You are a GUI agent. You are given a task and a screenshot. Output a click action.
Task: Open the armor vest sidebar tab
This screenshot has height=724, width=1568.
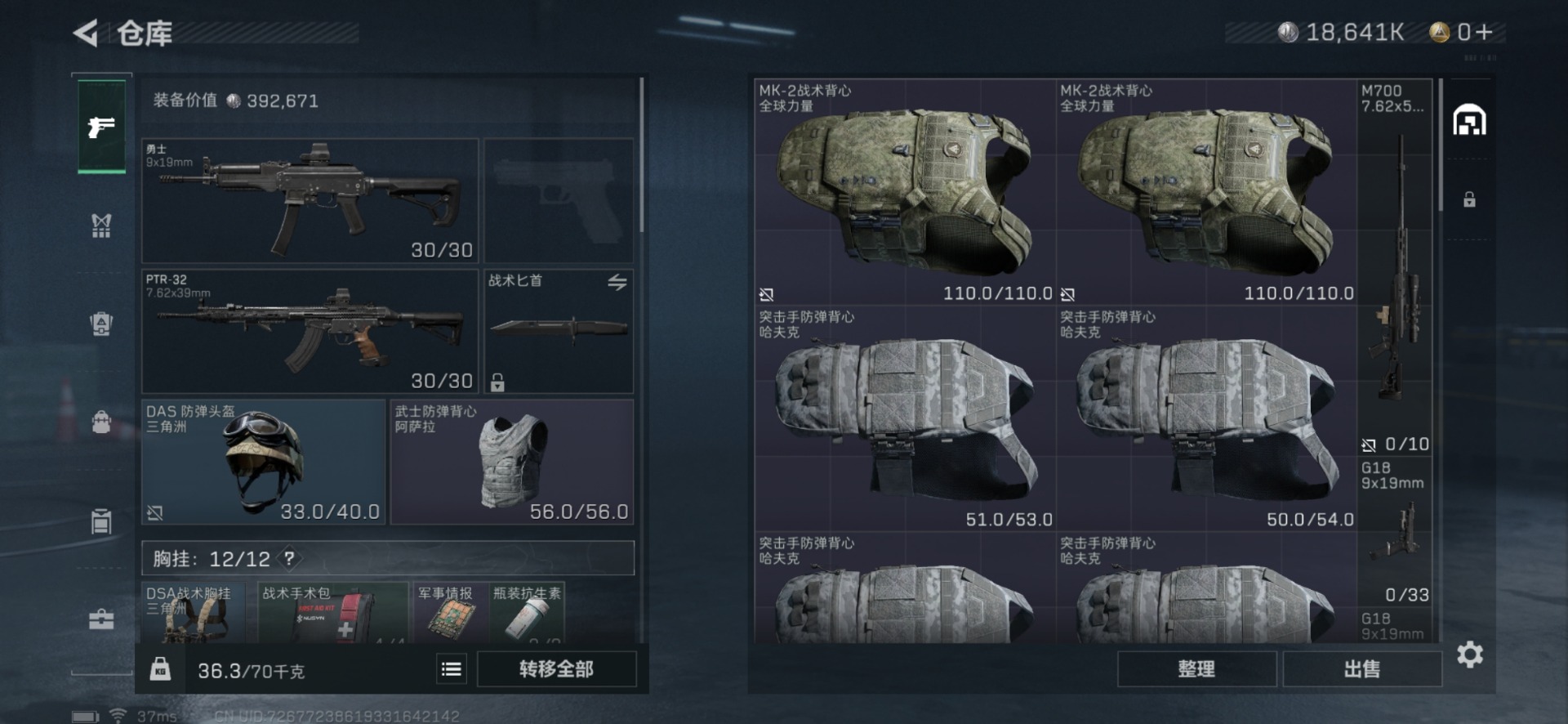pos(101,226)
